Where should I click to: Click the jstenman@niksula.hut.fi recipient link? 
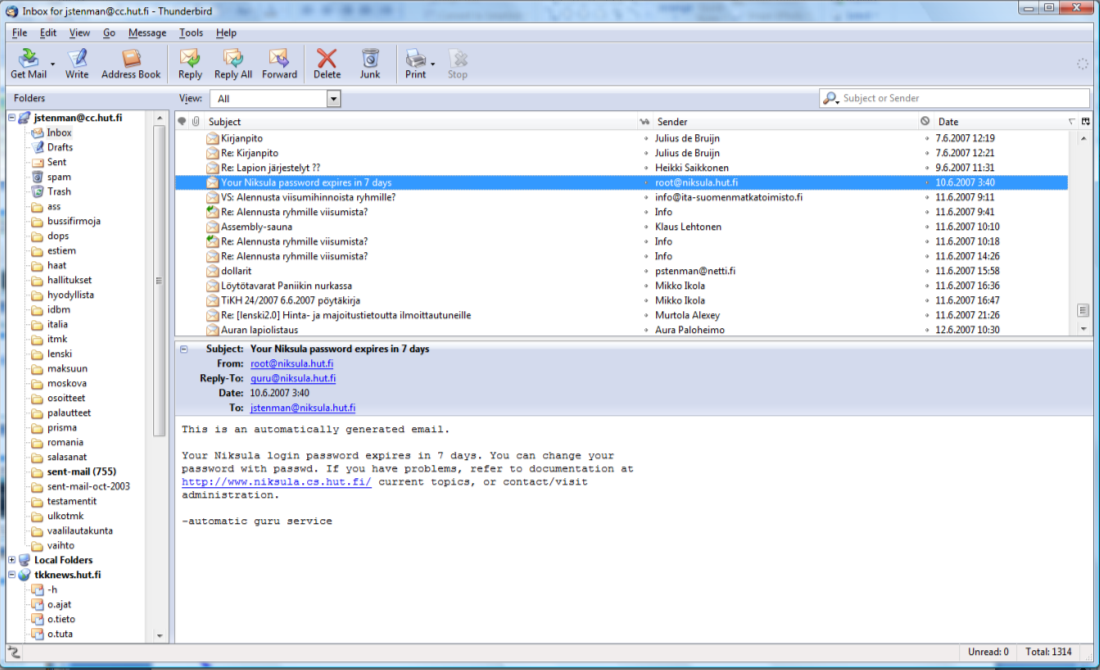(x=303, y=408)
